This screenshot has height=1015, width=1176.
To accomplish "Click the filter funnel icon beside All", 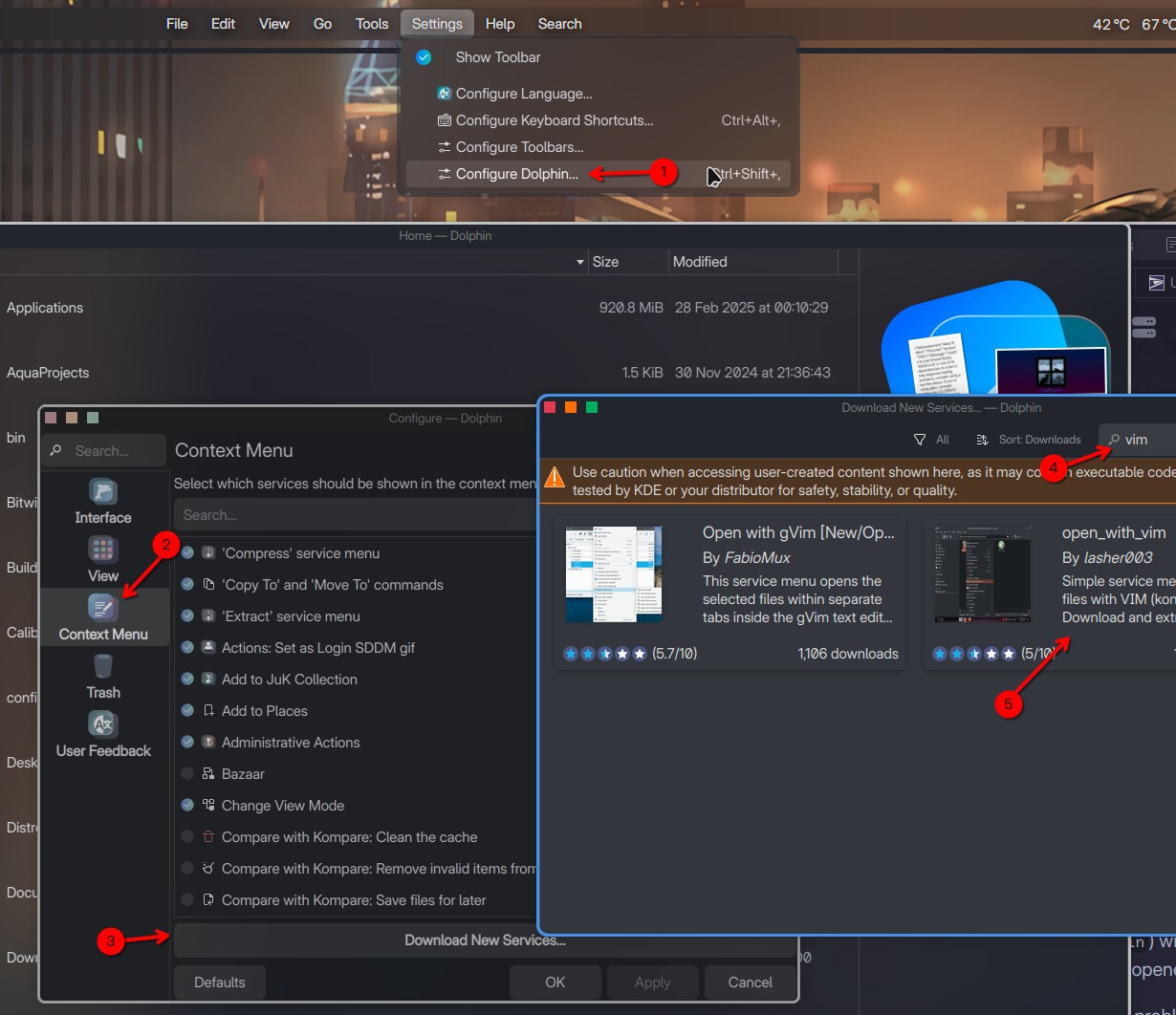I will coord(920,440).
